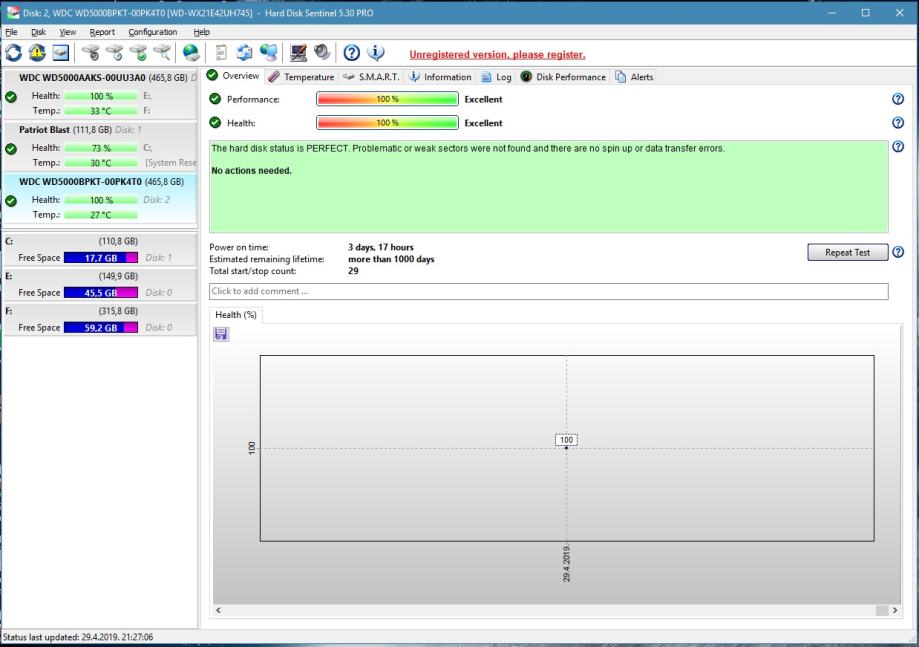Open the S.M.A.R.T. tab
Image resolution: width=919 pixels, height=647 pixels.
tap(371, 77)
